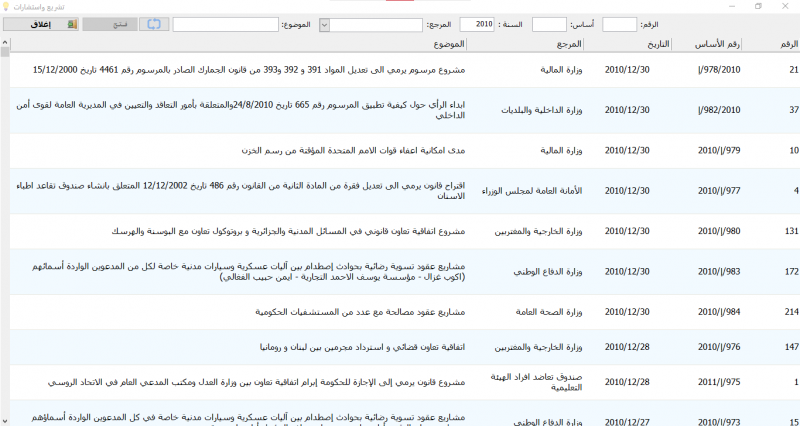This screenshot has width=800, height=426.
Task: Select the row numbered 147
Action: (x=405, y=347)
